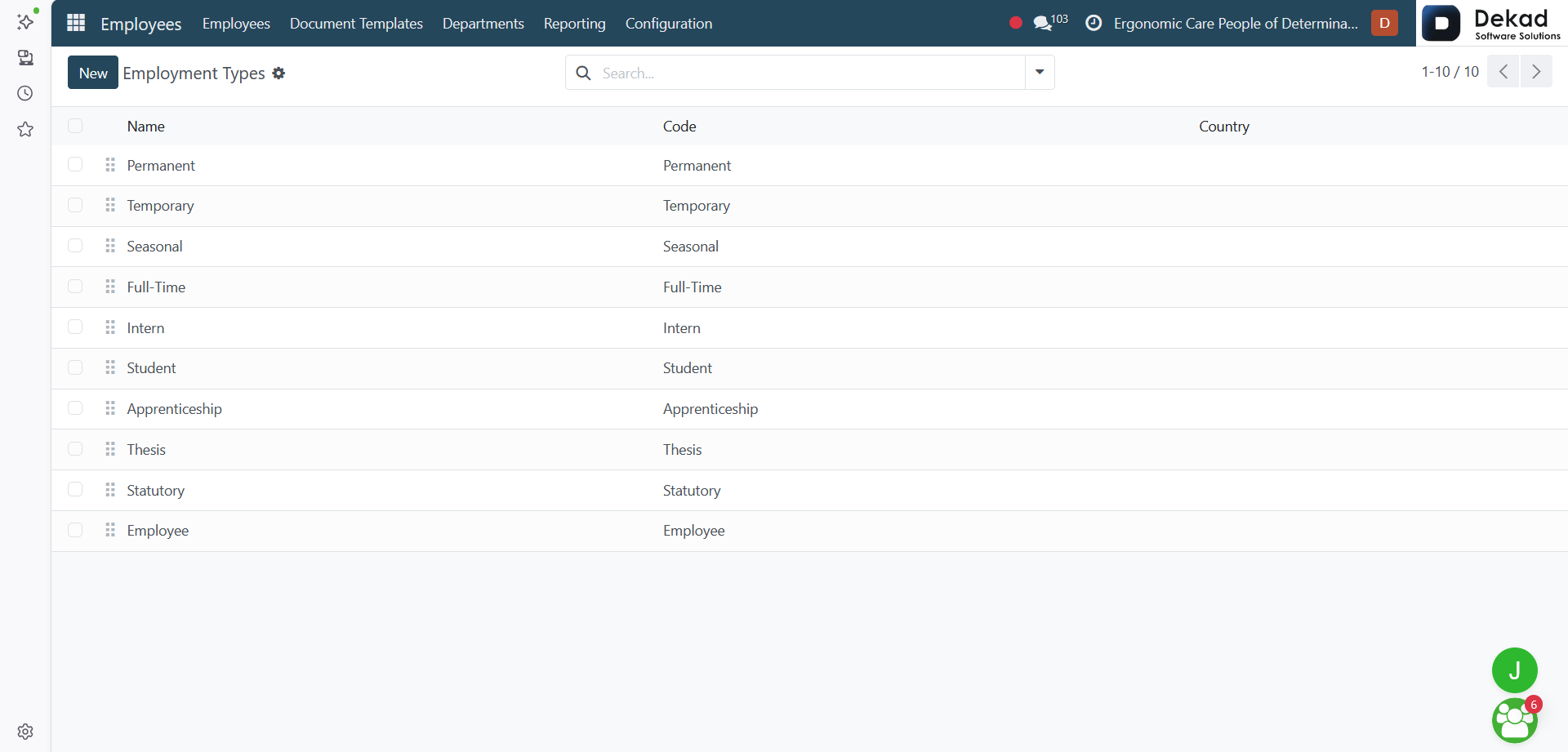The height and width of the screenshot is (752, 1568).
Task: Open the sidebar favorites star icon
Action: pyautogui.click(x=25, y=129)
